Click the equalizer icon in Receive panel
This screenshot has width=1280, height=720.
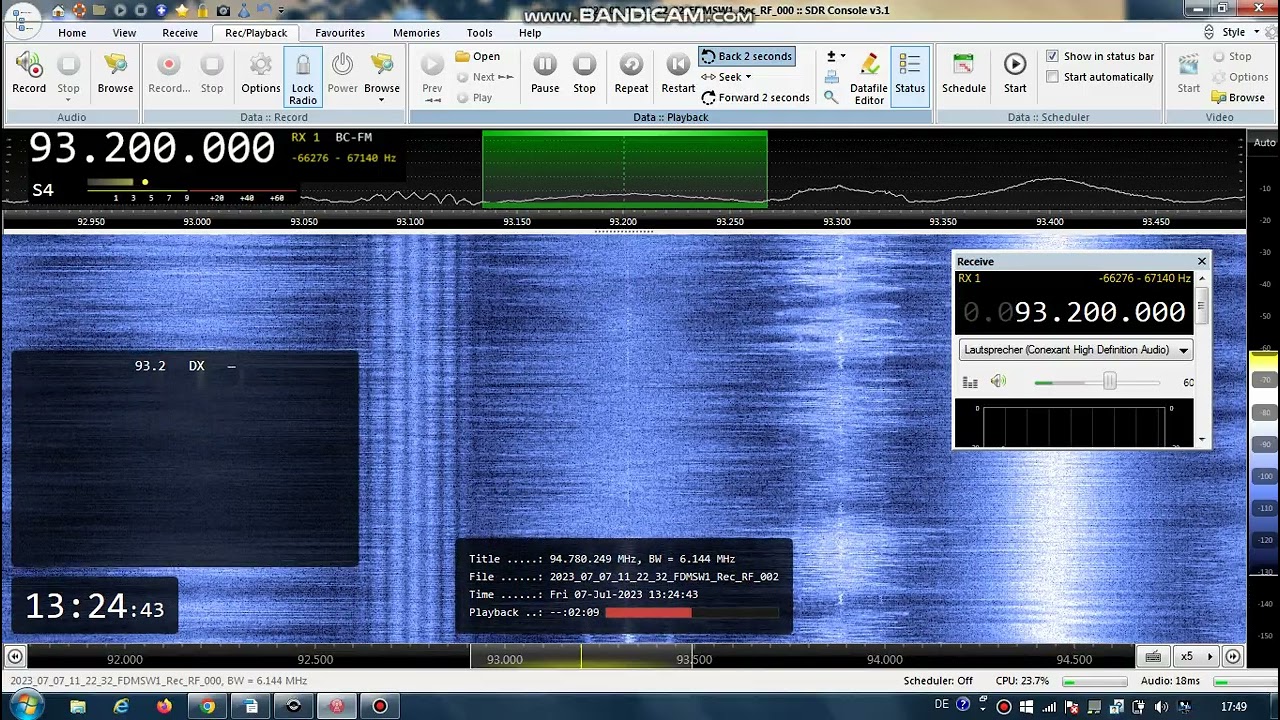[x=970, y=382]
